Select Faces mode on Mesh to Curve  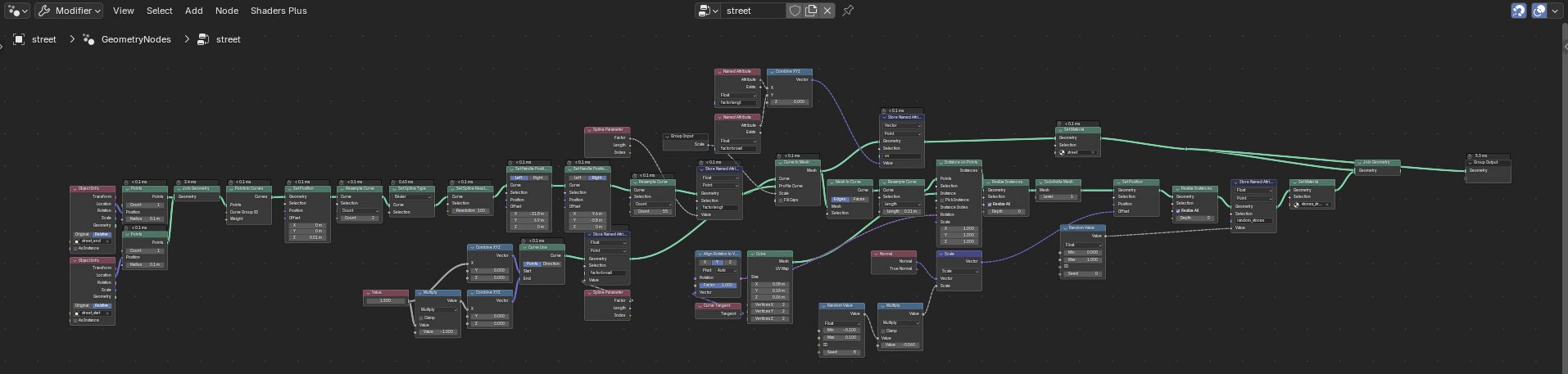coord(859,199)
